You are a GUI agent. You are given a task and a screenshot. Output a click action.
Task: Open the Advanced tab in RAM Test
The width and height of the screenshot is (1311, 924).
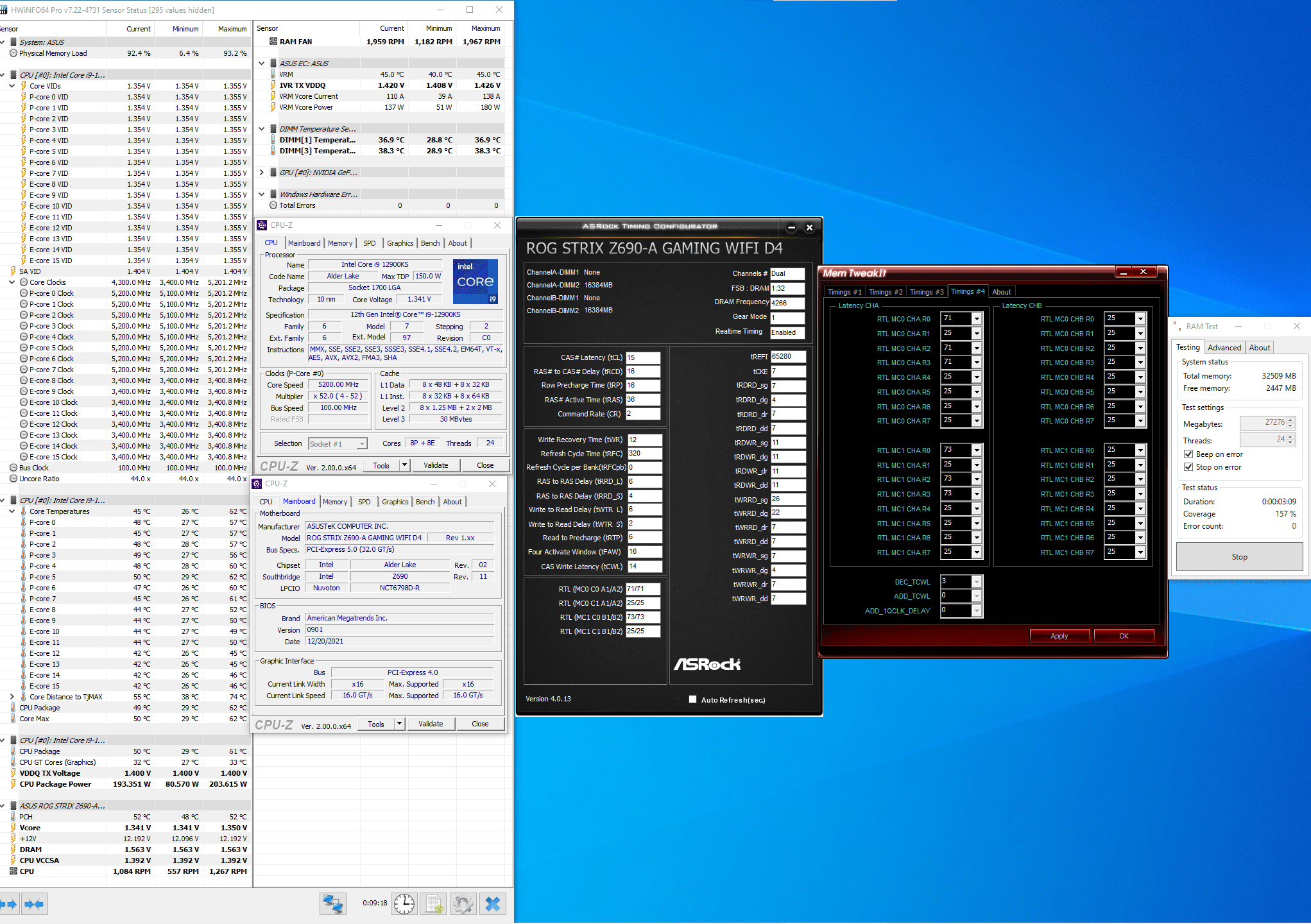(x=1224, y=347)
